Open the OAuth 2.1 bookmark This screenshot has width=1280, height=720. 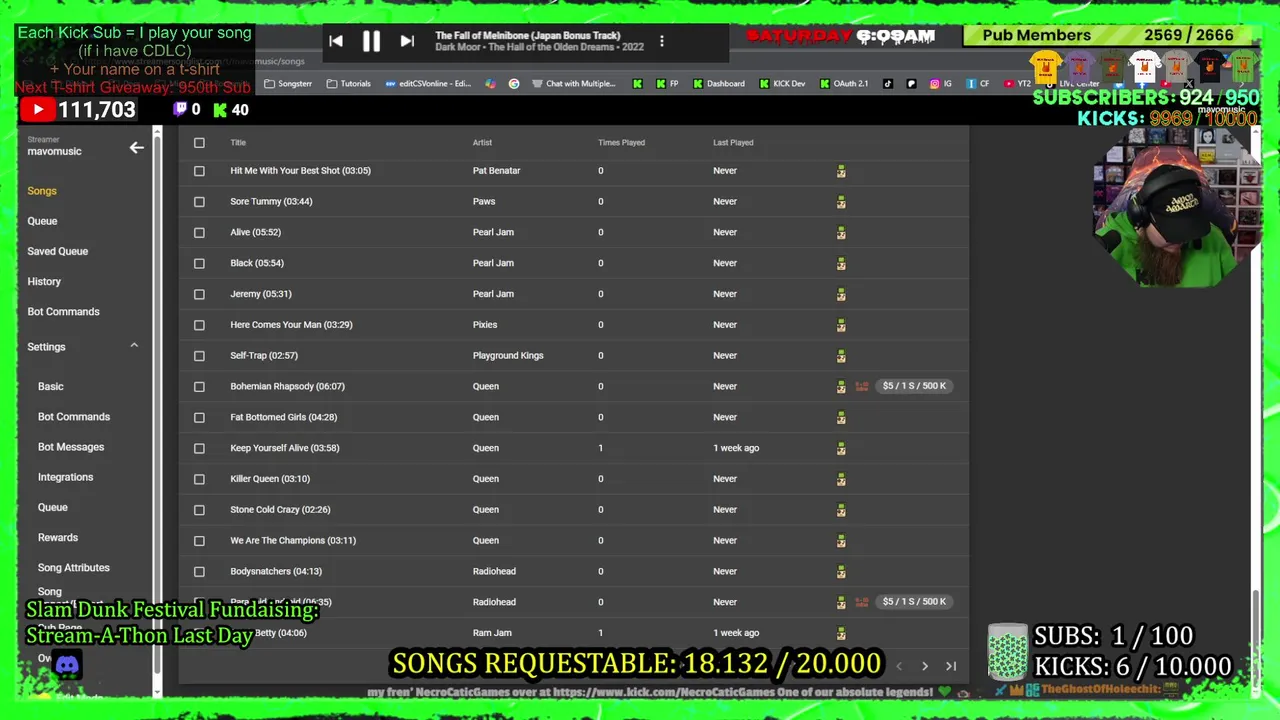click(844, 84)
